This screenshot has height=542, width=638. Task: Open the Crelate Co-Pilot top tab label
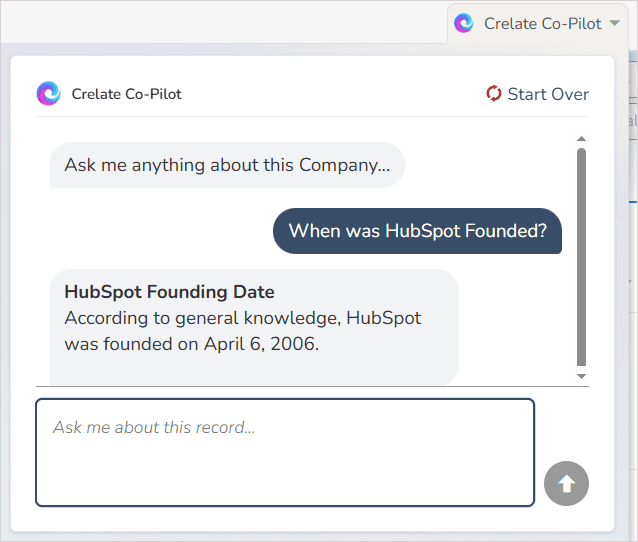[544, 23]
